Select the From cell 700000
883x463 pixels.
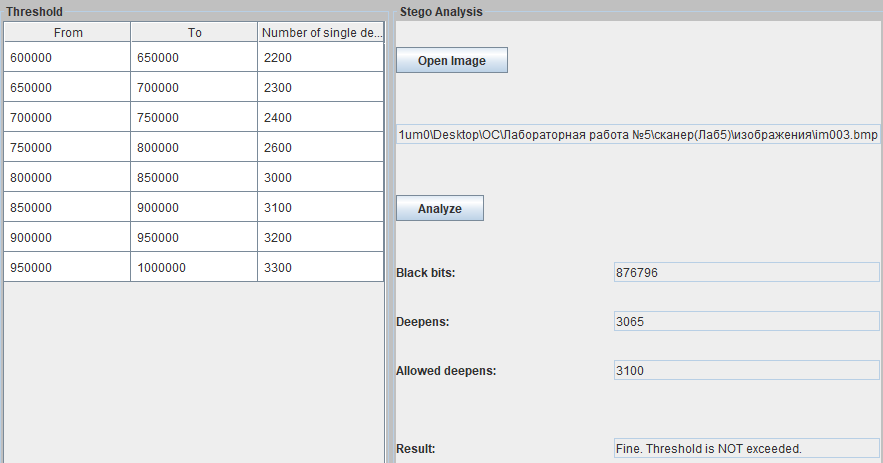[x=67, y=117]
